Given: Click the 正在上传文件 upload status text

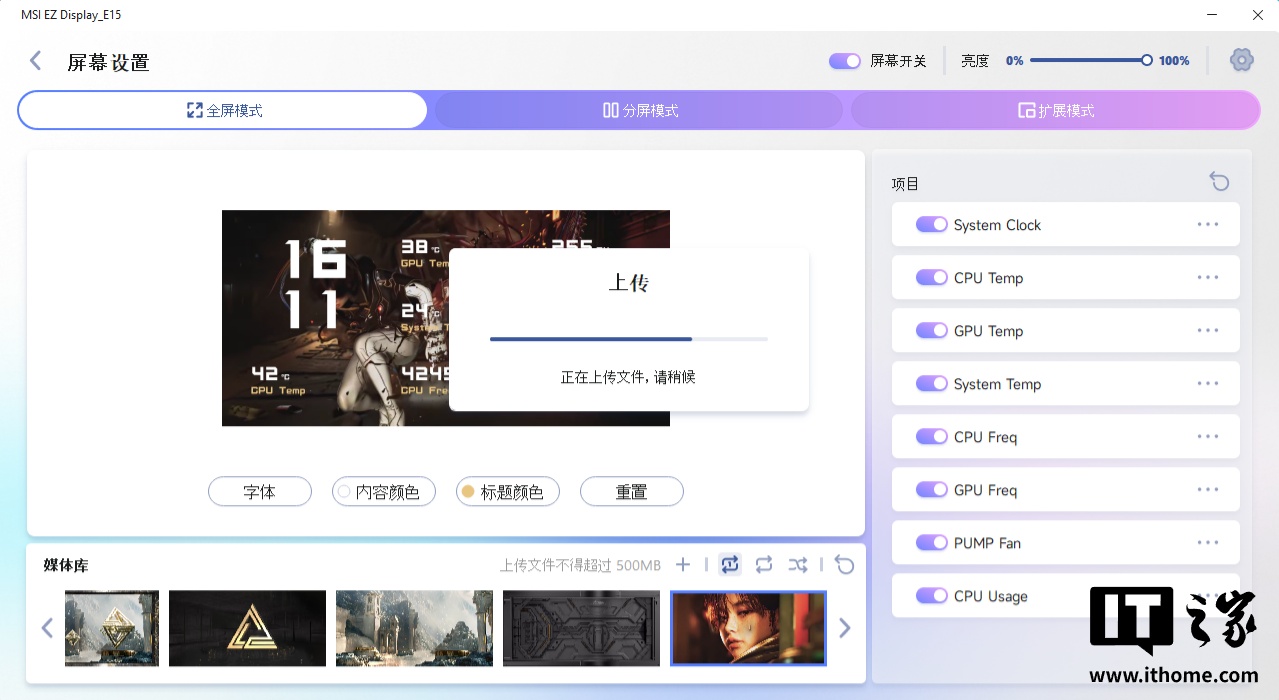Looking at the screenshot, I should tap(628, 377).
